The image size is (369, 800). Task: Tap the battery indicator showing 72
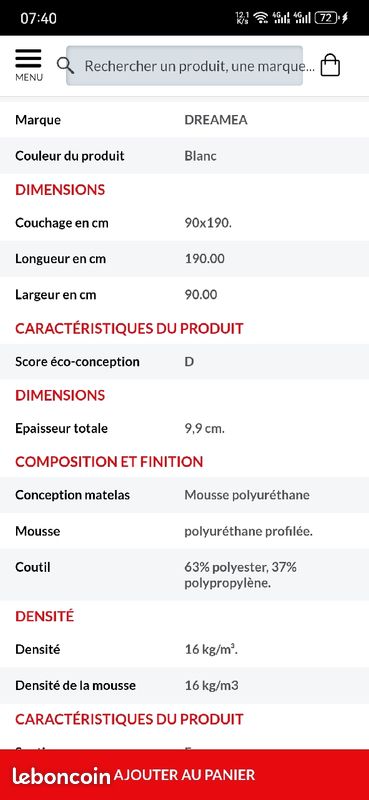pos(327,18)
